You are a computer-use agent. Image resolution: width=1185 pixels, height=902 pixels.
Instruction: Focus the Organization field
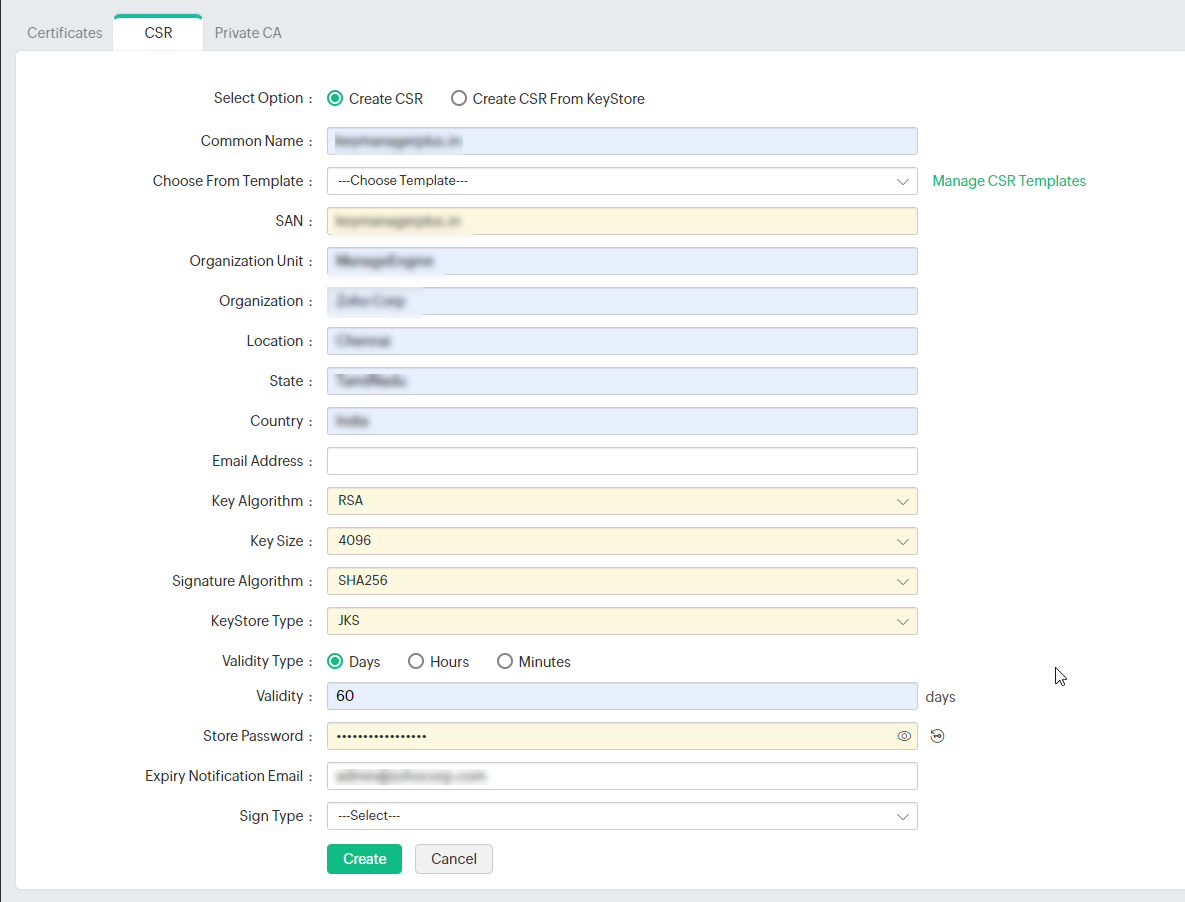point(622,301)
